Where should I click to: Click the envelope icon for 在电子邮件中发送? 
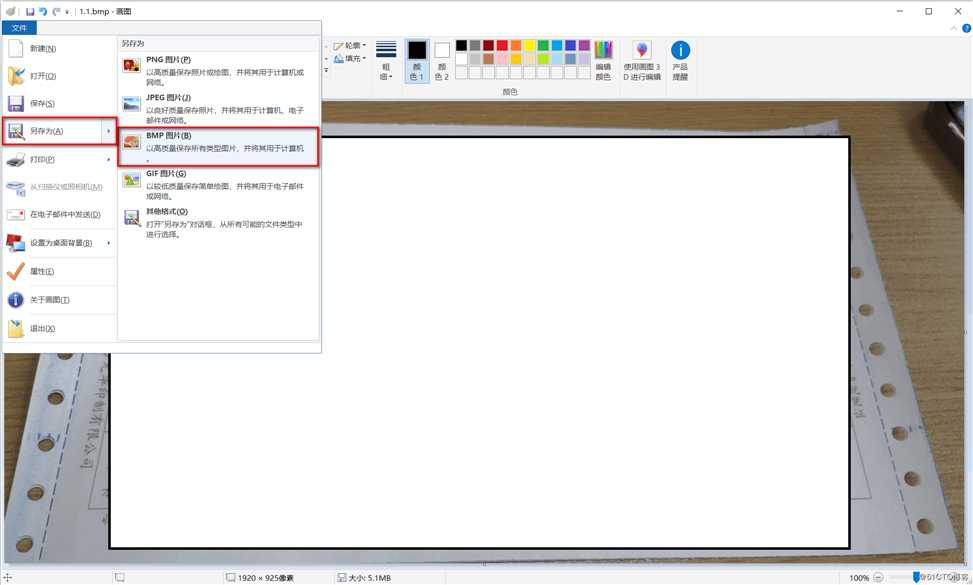[x=16, y=215]
